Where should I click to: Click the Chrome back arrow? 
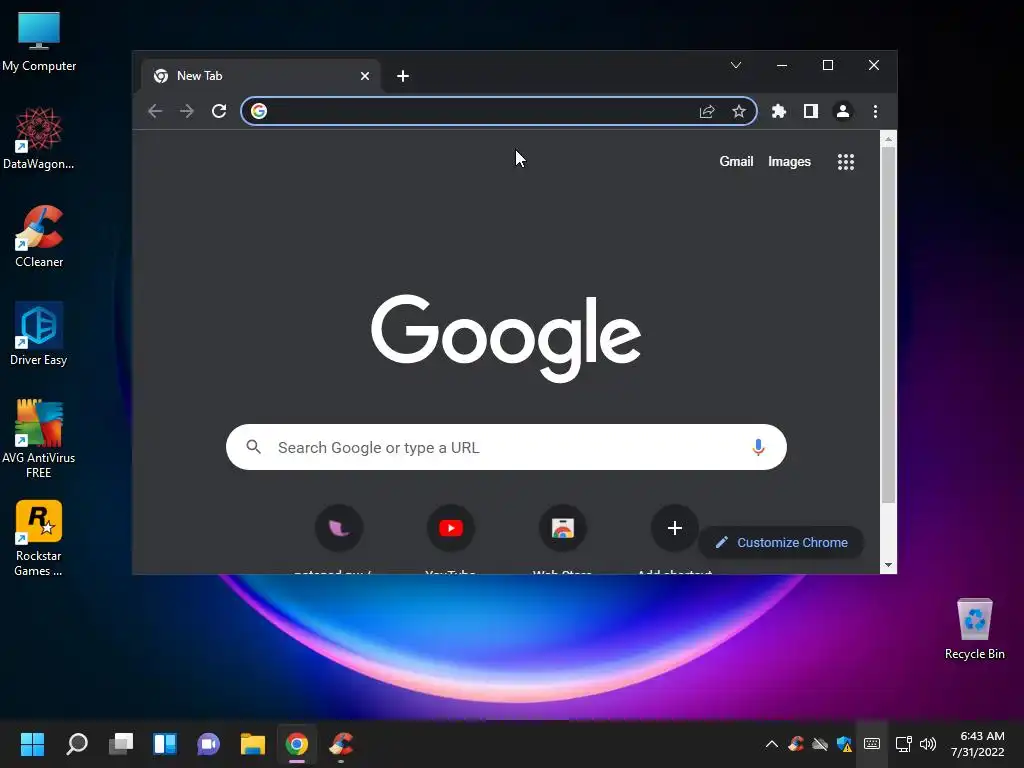(x=155, y=111)
